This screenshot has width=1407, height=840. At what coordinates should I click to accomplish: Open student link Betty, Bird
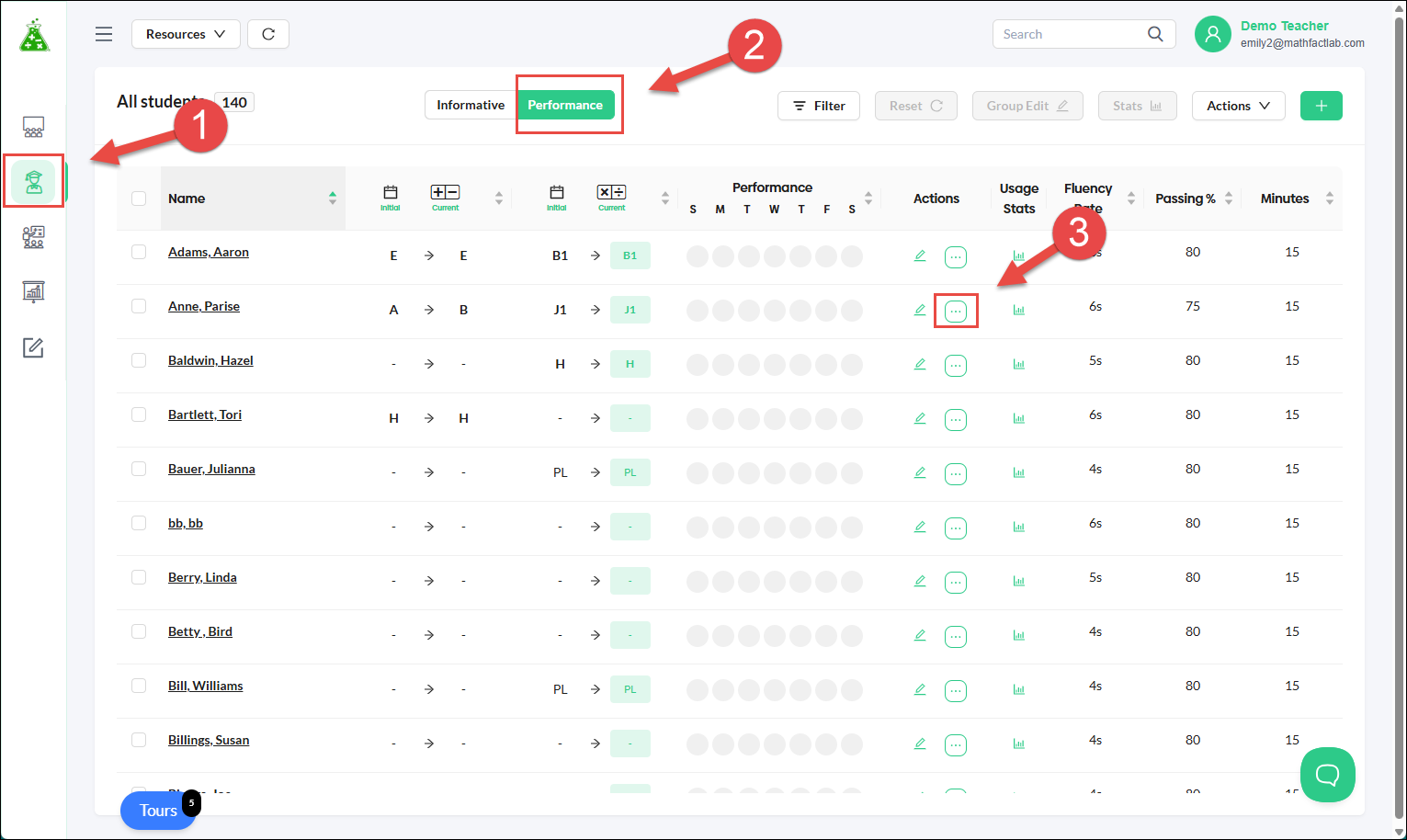(200, 631)
